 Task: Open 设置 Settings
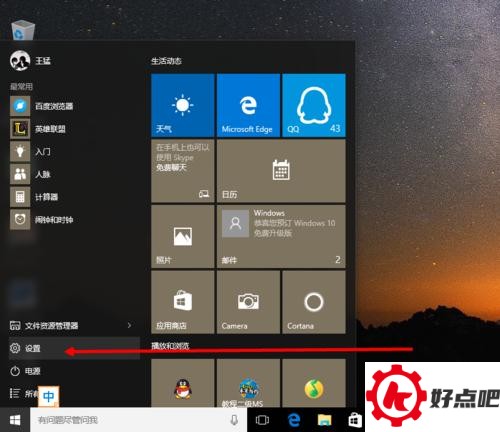pos(74,348)
